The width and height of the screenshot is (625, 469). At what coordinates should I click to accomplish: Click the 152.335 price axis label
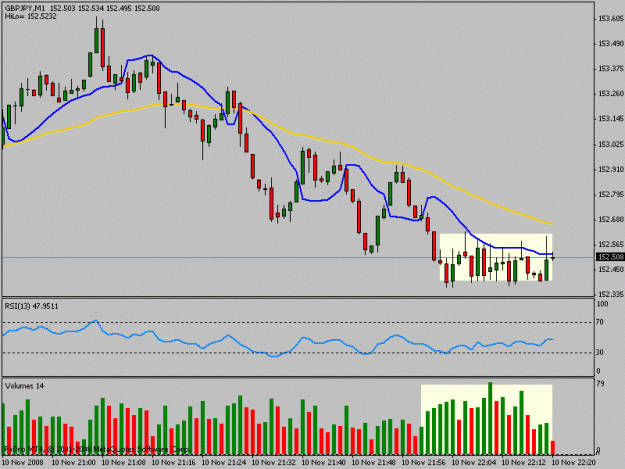coord(611,294)
